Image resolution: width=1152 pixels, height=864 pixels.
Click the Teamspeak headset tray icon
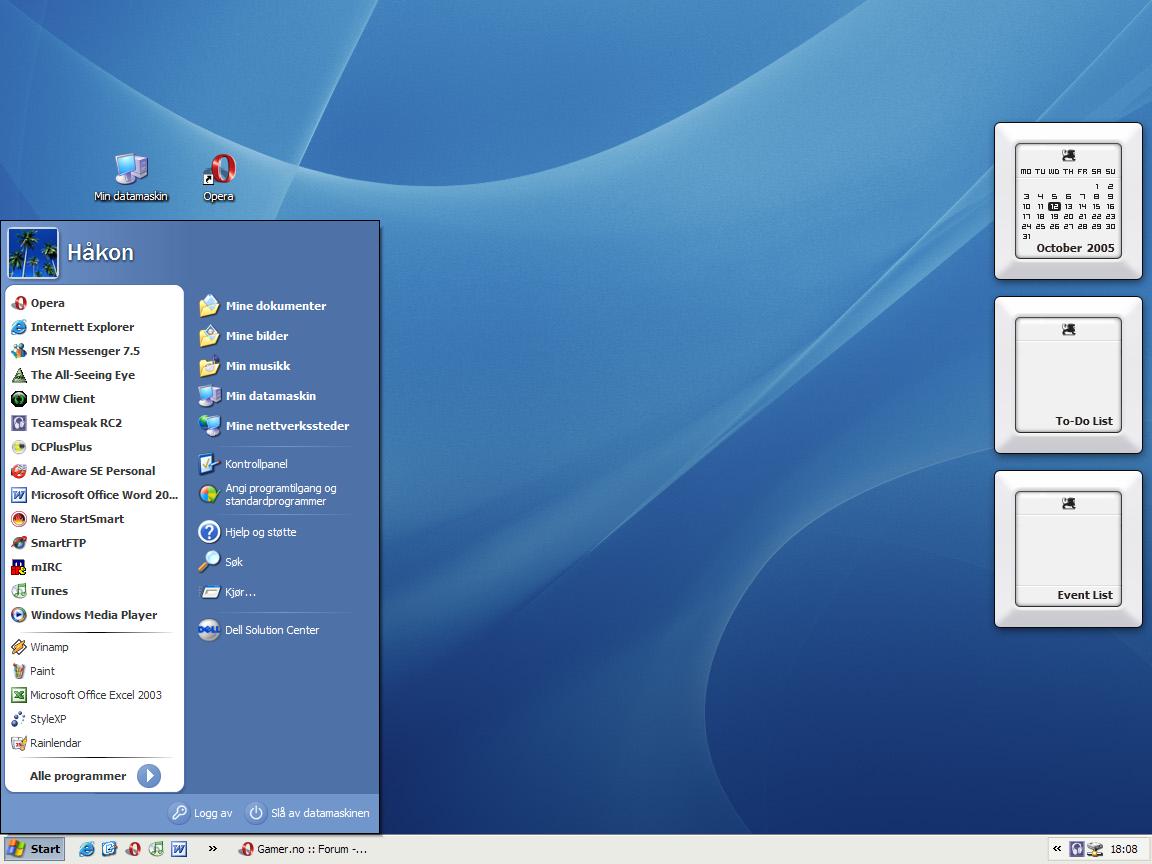[1076, 849]
